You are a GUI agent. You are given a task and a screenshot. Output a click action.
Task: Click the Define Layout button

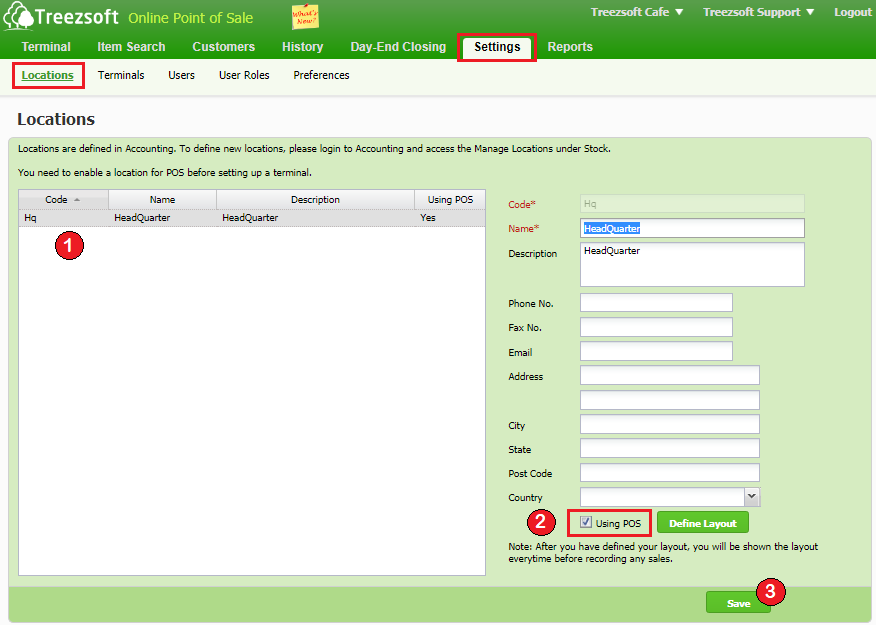coord(703,523)
